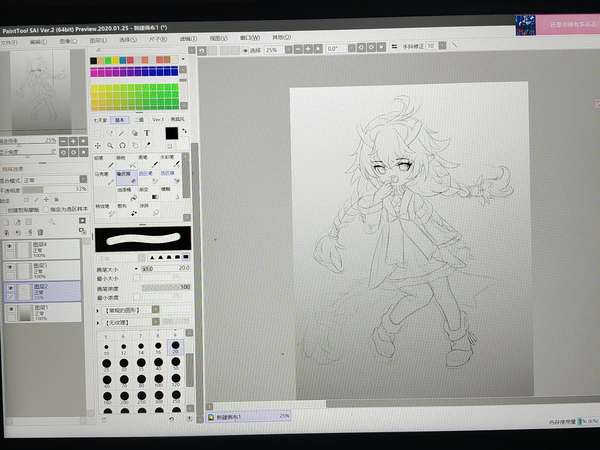Toggle the selection source checkbox
This screenshot has height=450, width=600.
pyautogui.click(x=46, y=209)
